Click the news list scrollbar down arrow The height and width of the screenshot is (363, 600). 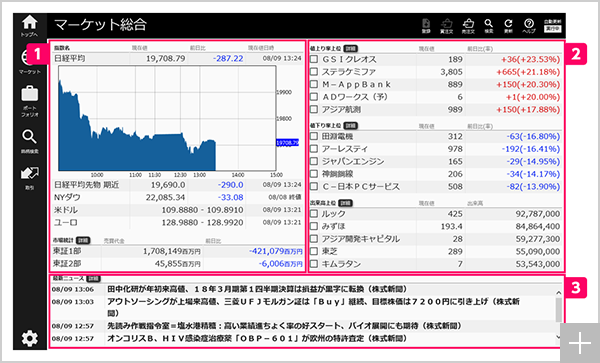558,337
